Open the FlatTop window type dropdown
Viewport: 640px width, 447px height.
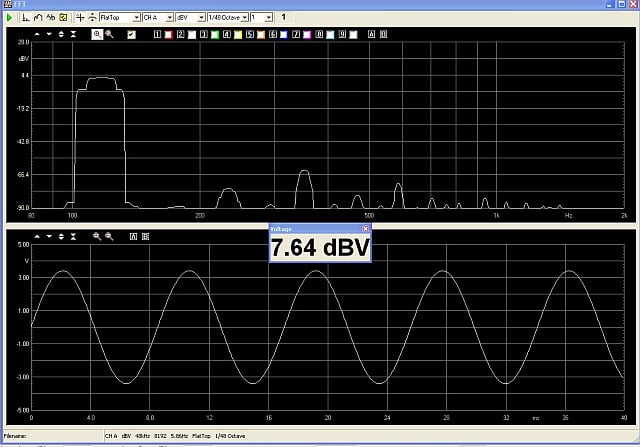click(x=134, y=18)
